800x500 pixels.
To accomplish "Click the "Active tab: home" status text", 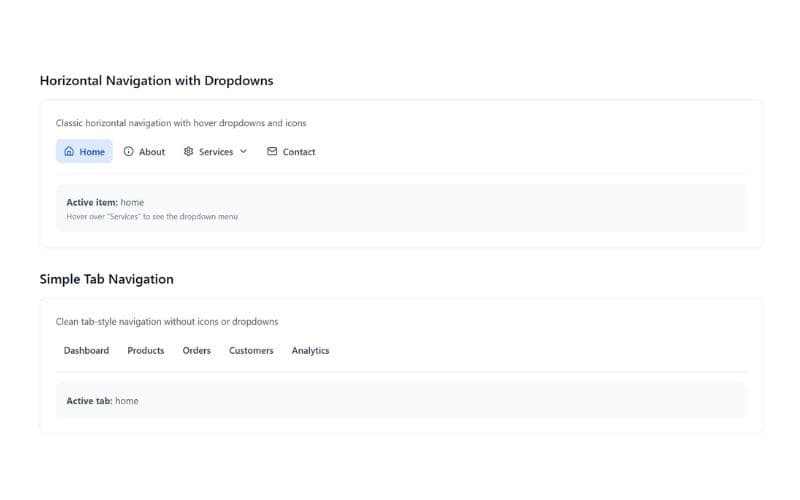I will pyautogui.click(x=102, y=401).
